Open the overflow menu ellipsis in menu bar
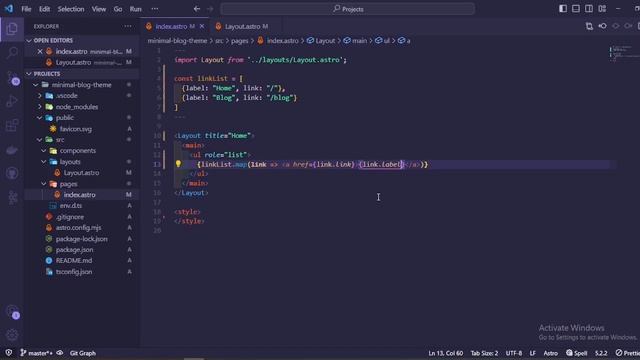This screenshot has width=640, height=360. 155,9
